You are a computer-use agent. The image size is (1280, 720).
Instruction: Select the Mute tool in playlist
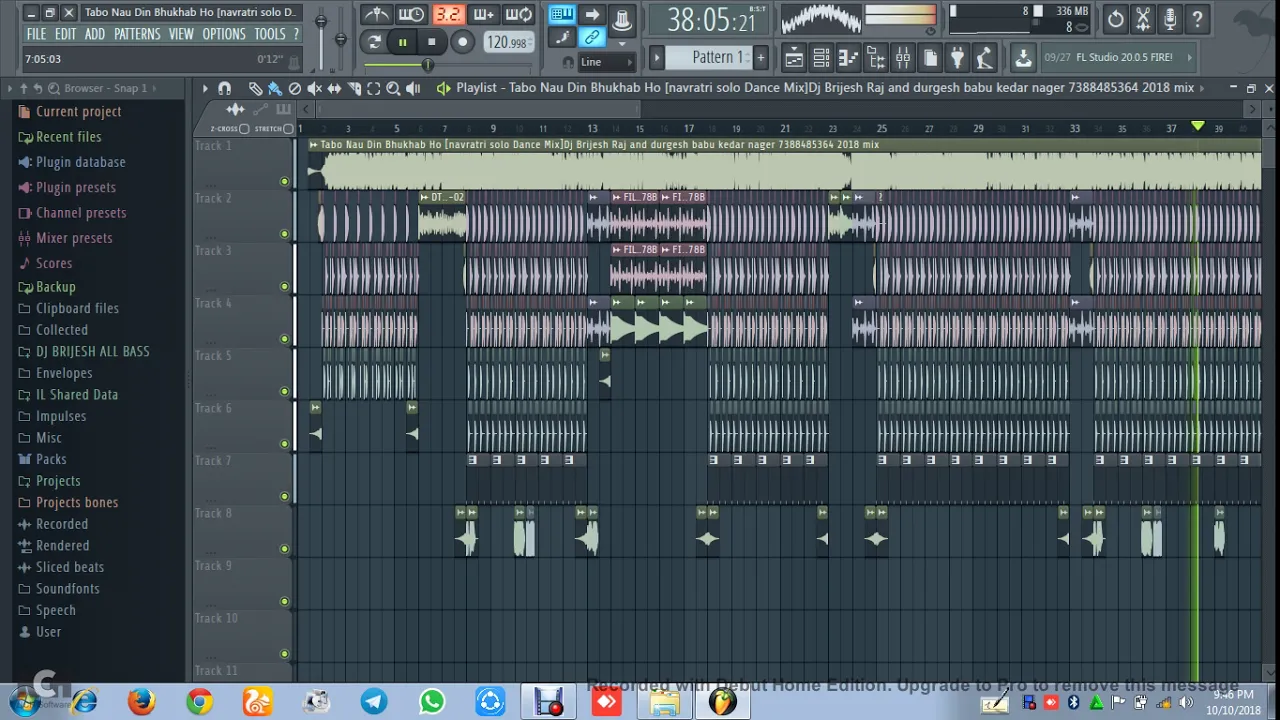(314, 88)
